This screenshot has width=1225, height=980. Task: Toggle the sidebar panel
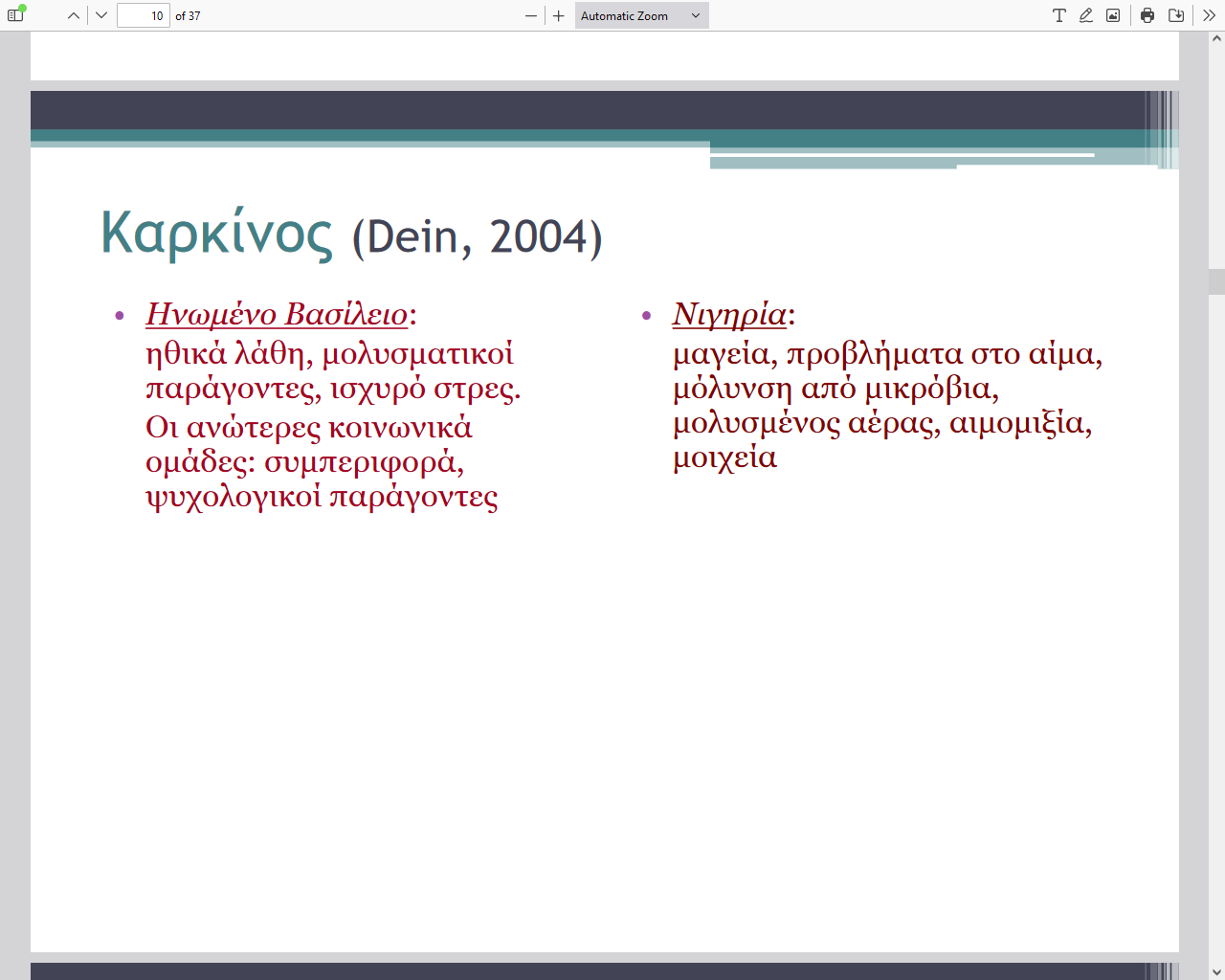click(x=15, y=15)
